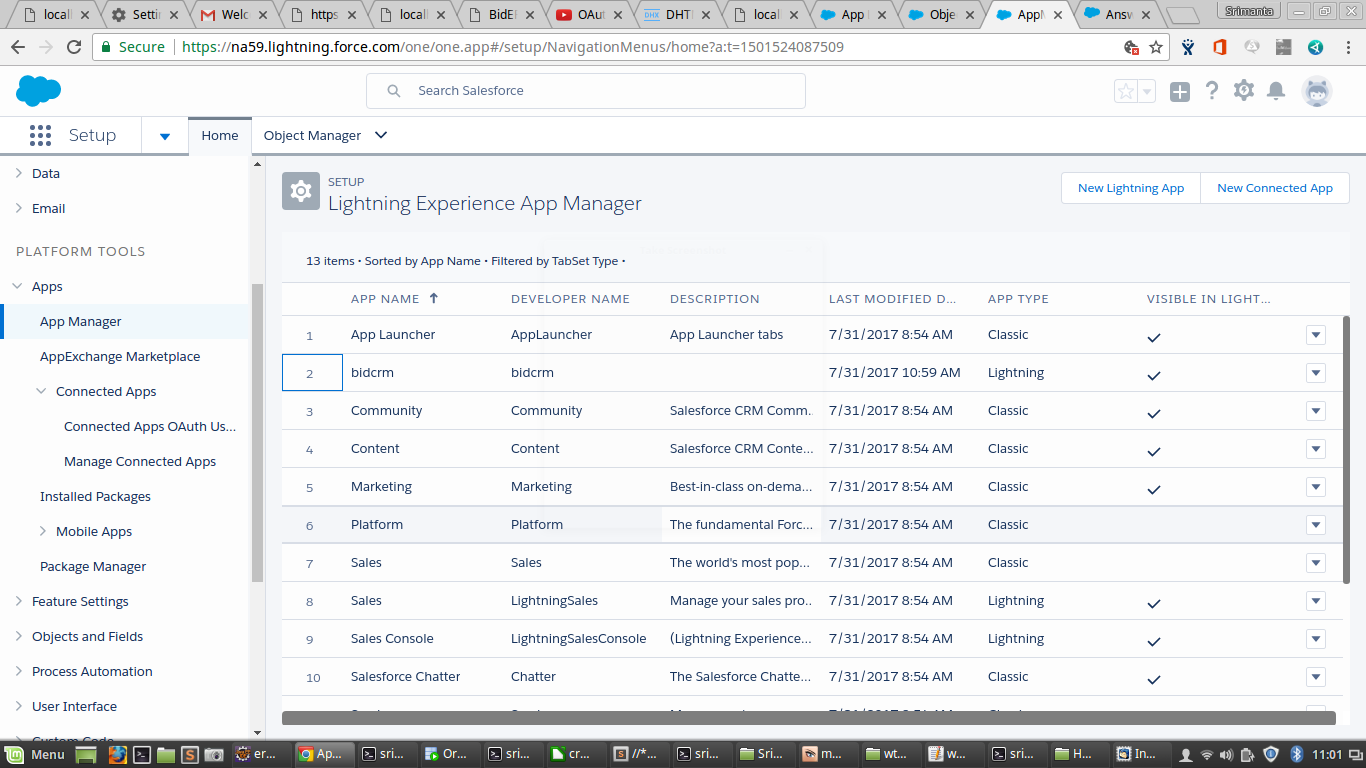Open row actions for Salesforce Chatter
The image size is (1366, 768).
click(x=1316, y=677)
